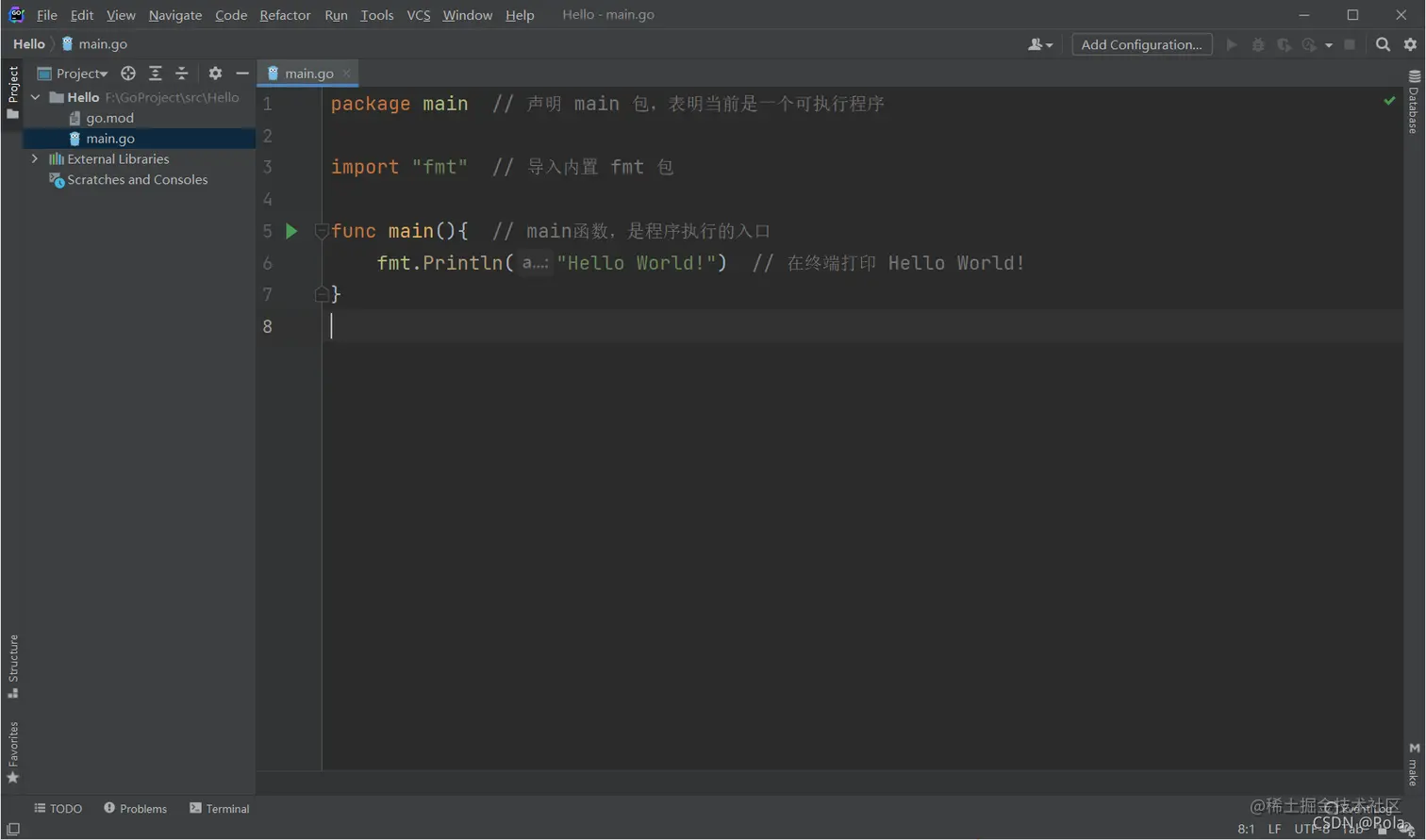Open the File menu
Image resolution: width=1426 pixels, height=840 pixels.
(47, 15)
